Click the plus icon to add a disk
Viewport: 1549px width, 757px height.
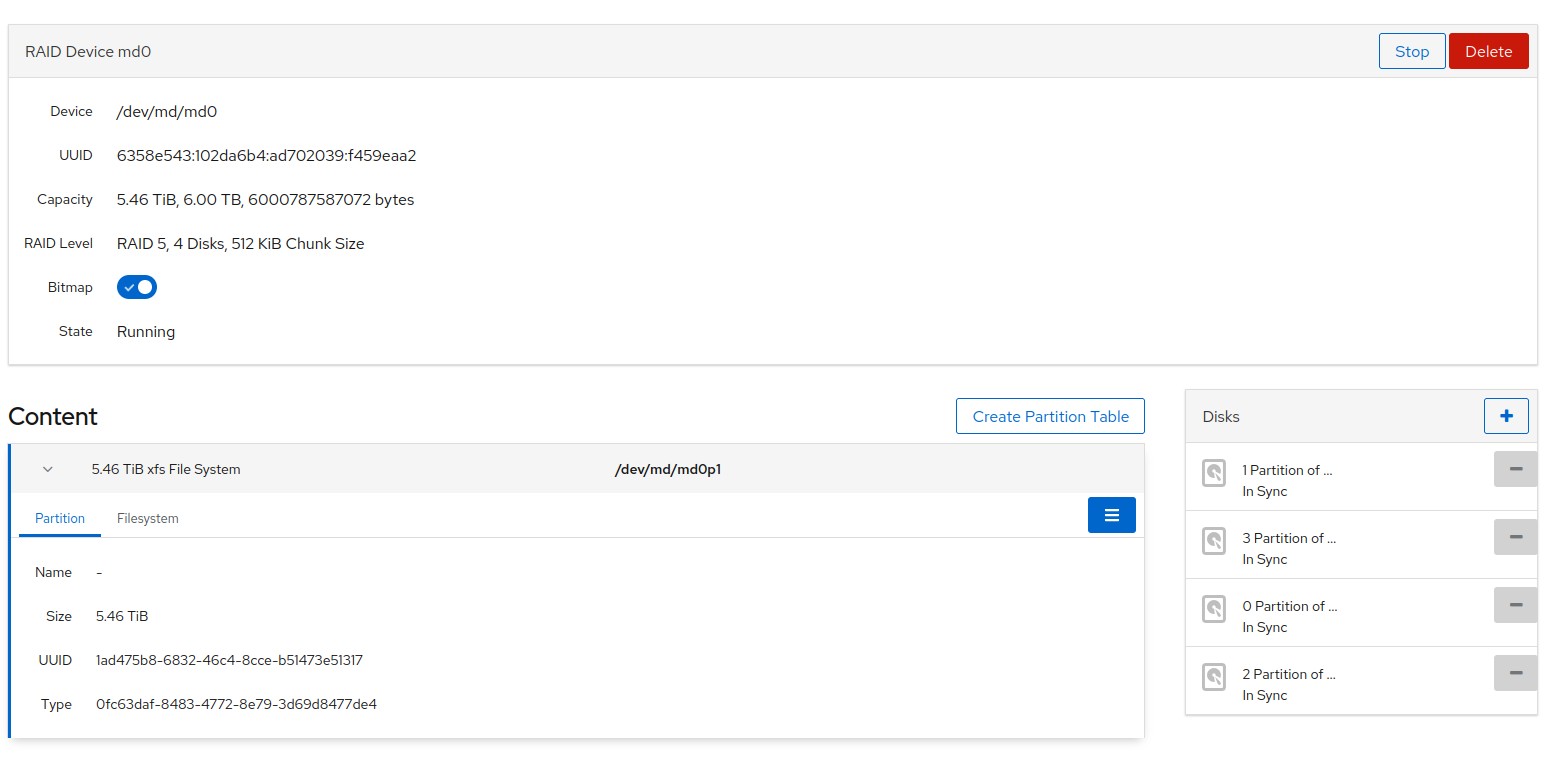click(1506, 416)
